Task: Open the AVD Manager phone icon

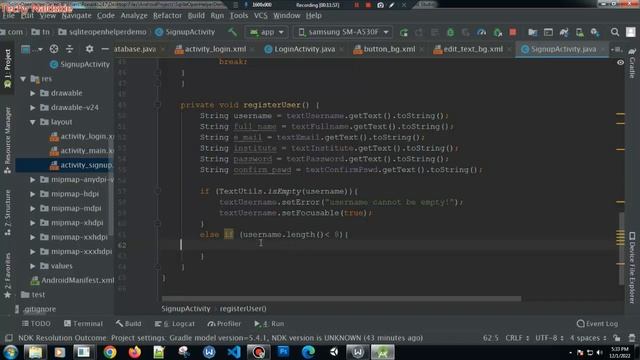Action: pos(580,32)
